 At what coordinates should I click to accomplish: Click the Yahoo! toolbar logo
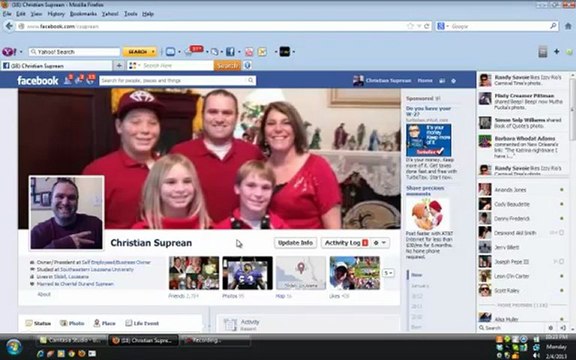pyautogui.click(x=8, y=52)
